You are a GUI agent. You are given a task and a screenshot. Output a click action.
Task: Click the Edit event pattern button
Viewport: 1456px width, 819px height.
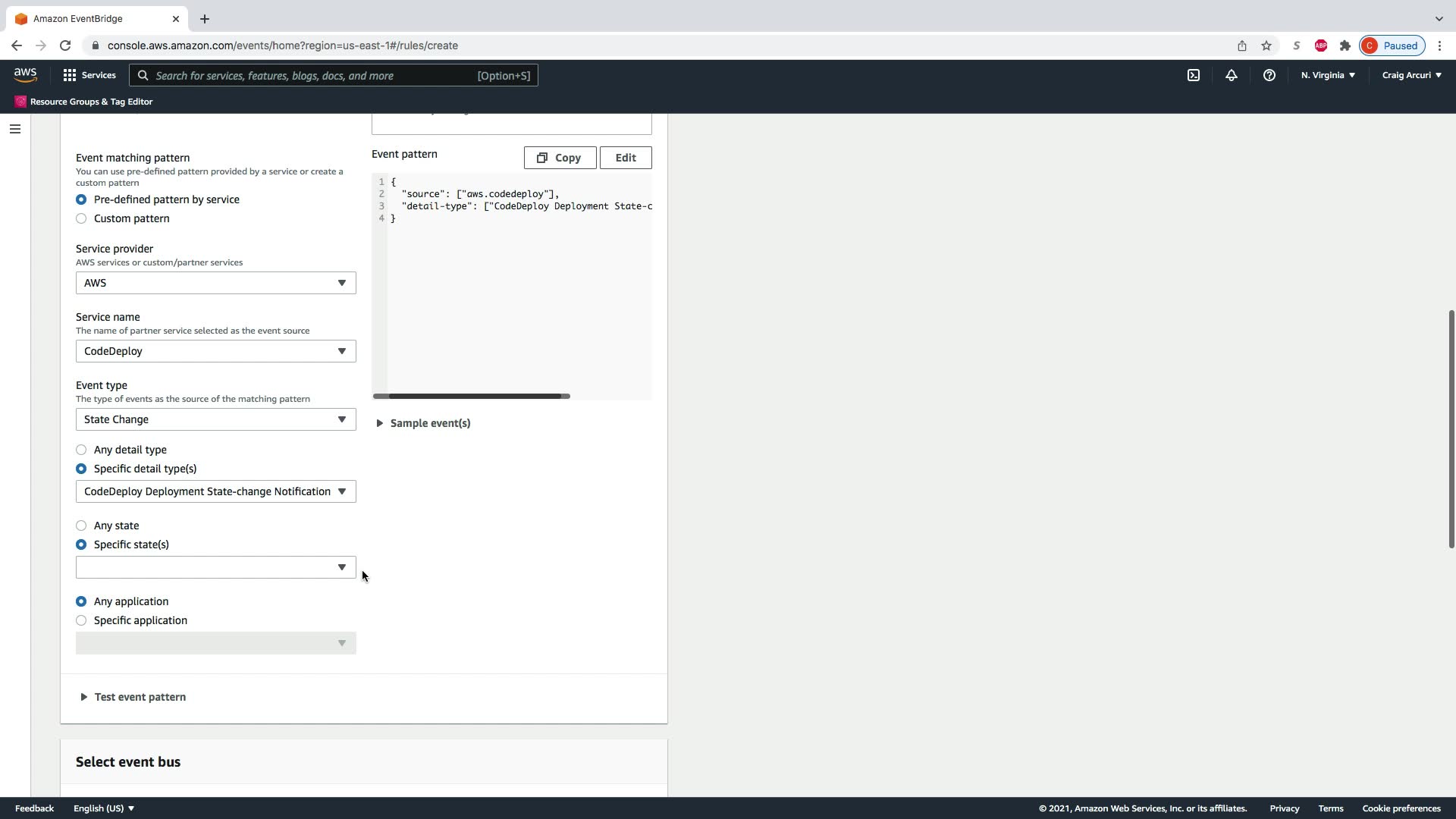[x=625, y=158]
